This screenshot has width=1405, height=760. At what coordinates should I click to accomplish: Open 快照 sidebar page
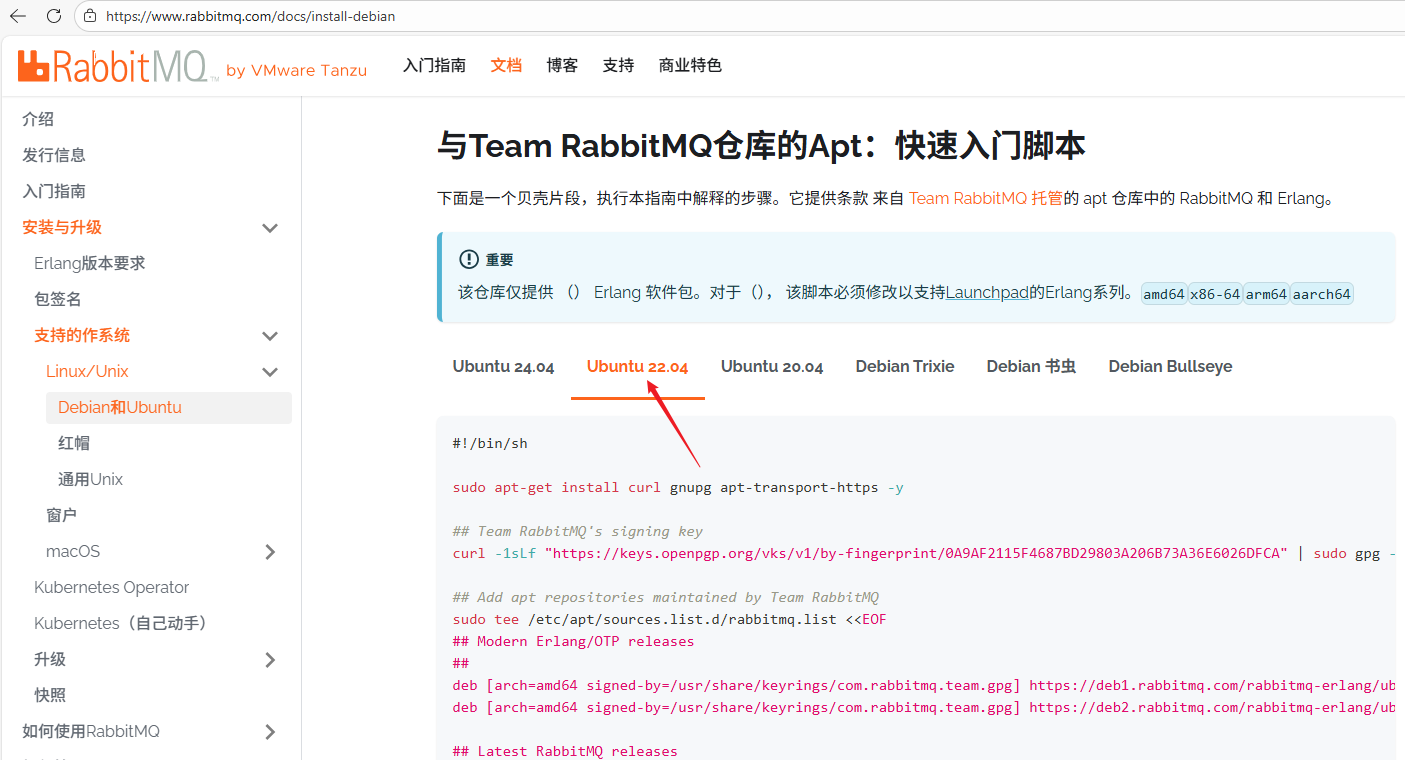50,695
